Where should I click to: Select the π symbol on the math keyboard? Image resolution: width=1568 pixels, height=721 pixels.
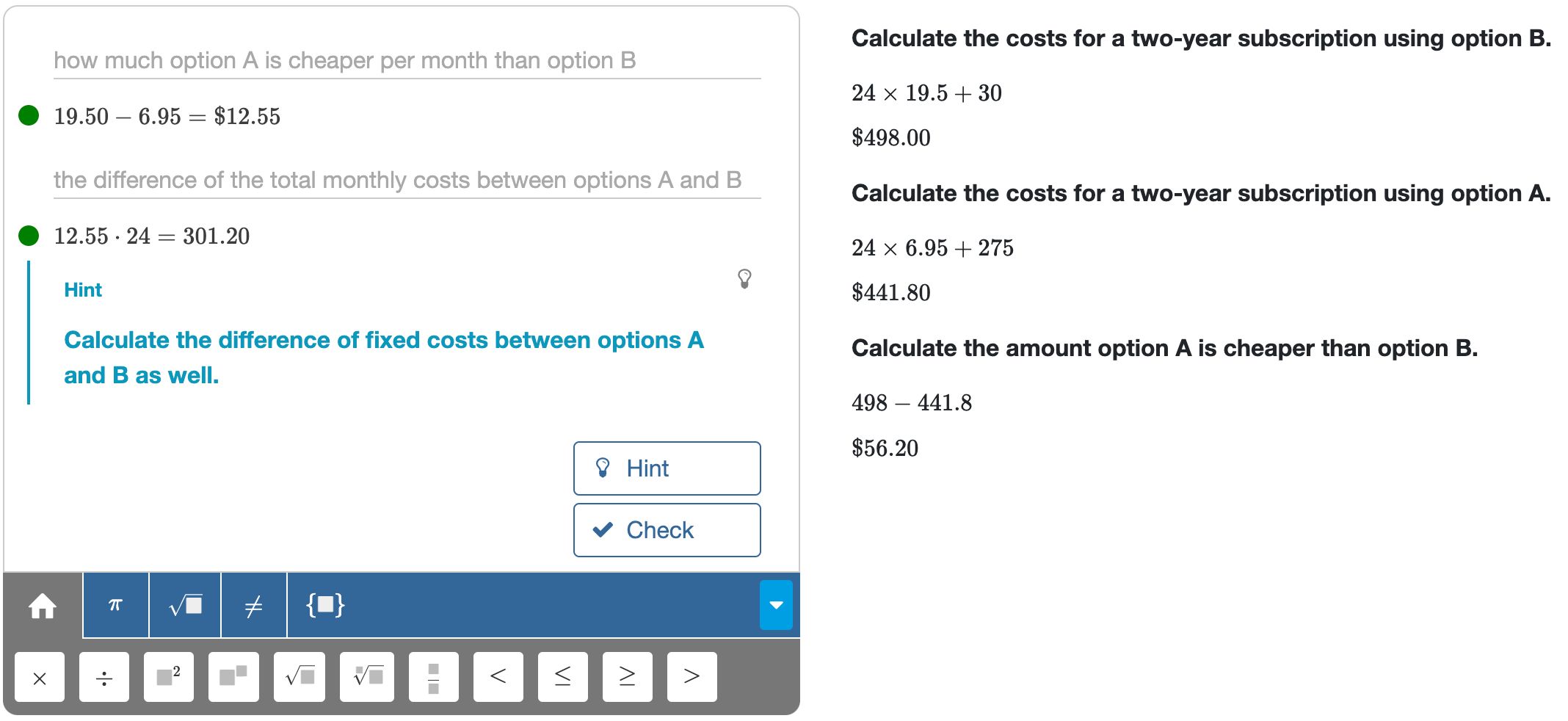pyautogui.click(x=114, y=604)
